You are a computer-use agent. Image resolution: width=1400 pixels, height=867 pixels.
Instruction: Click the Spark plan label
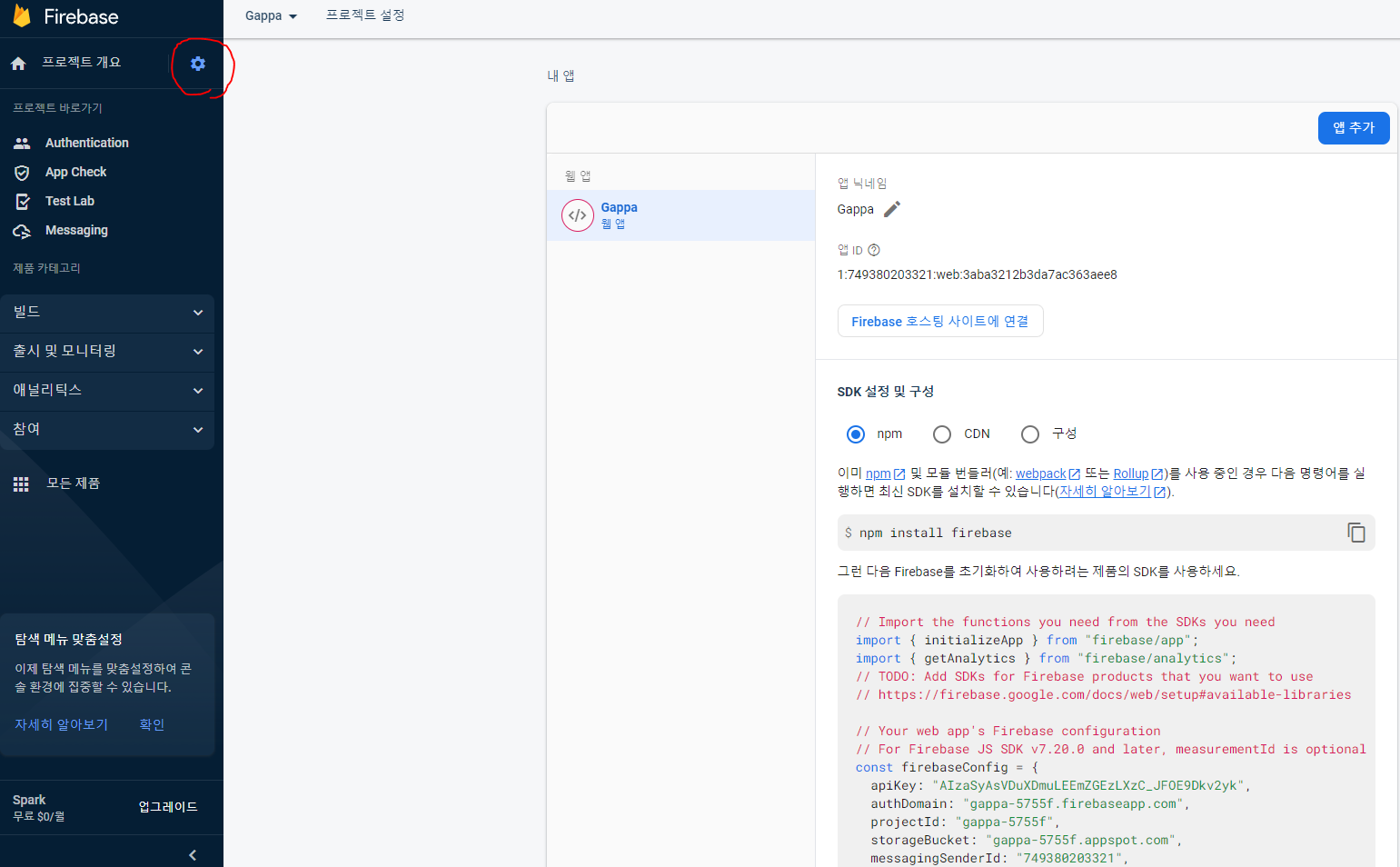point(29,800)
